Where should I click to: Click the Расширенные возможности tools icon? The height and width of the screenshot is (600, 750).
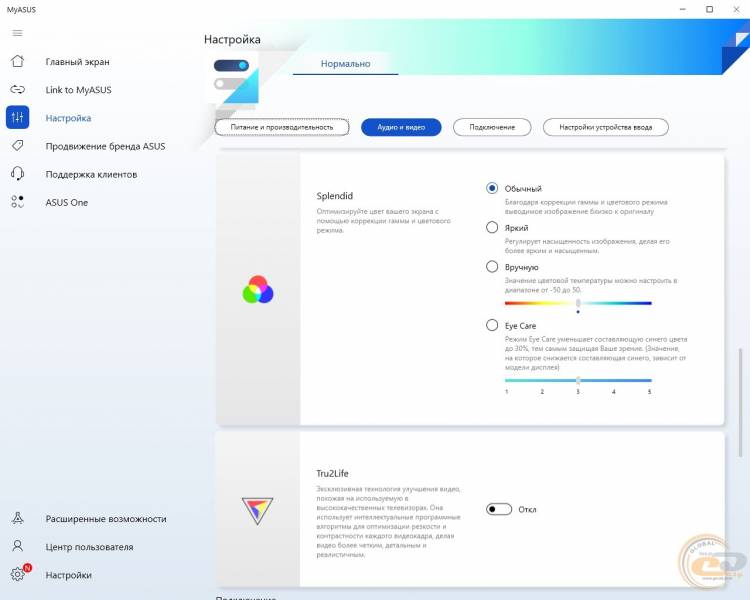point(18,518)
